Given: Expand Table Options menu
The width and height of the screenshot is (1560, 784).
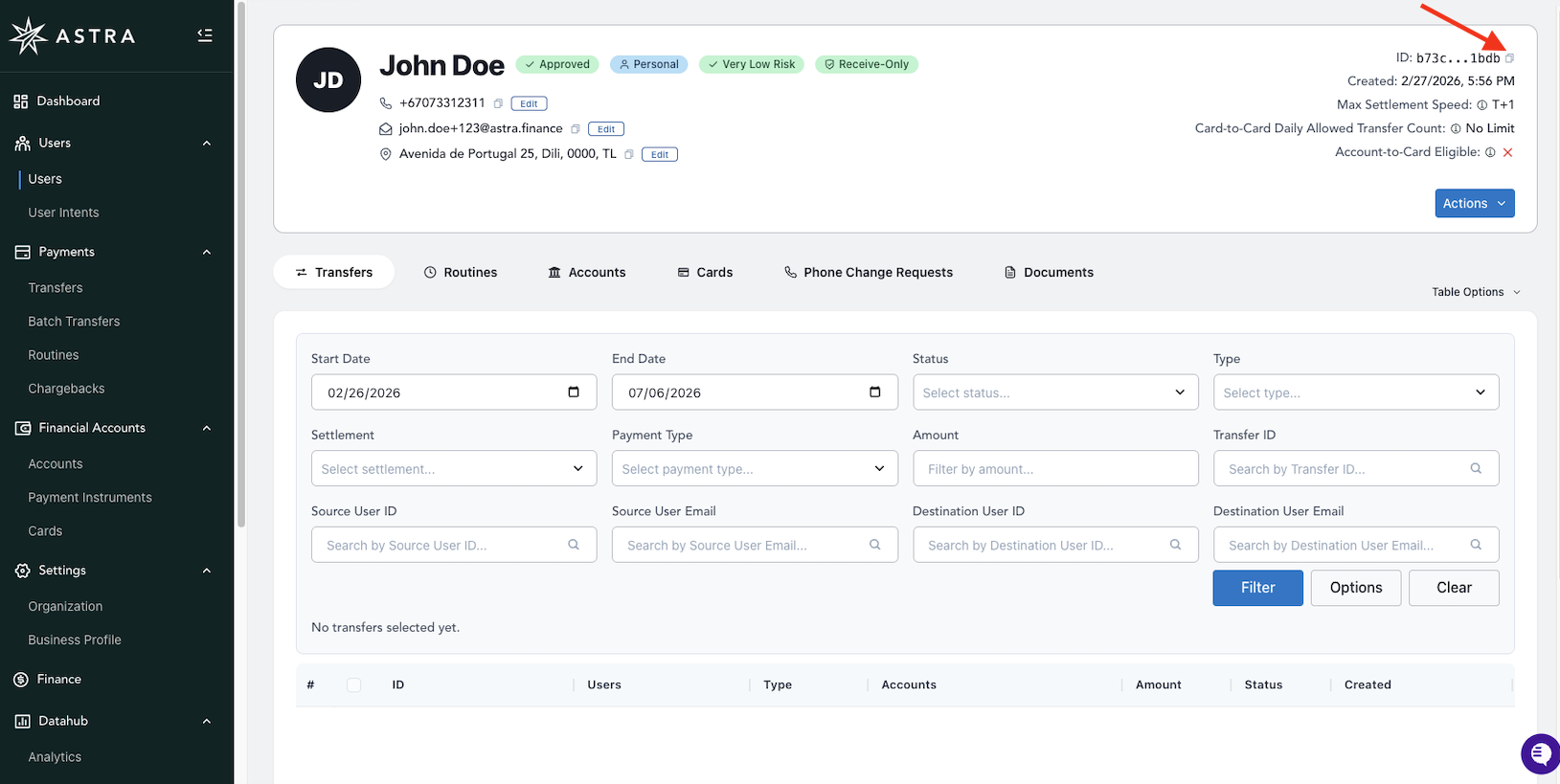Looking at the screenshot, I should tap(1476, 292).
